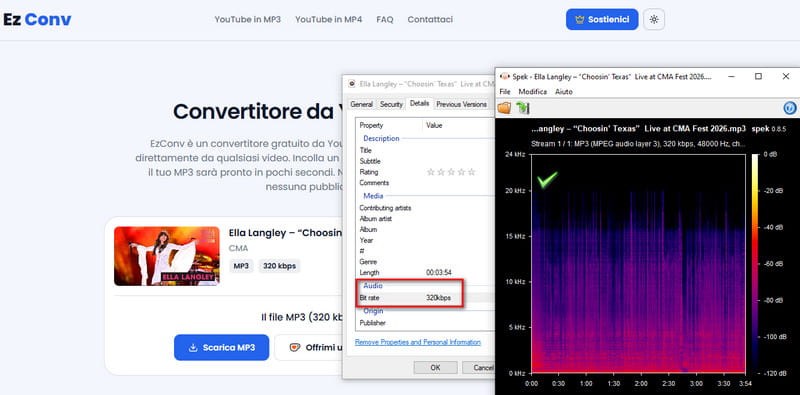Click the Publisher property row
800x395 pixels.
point(425,323)
